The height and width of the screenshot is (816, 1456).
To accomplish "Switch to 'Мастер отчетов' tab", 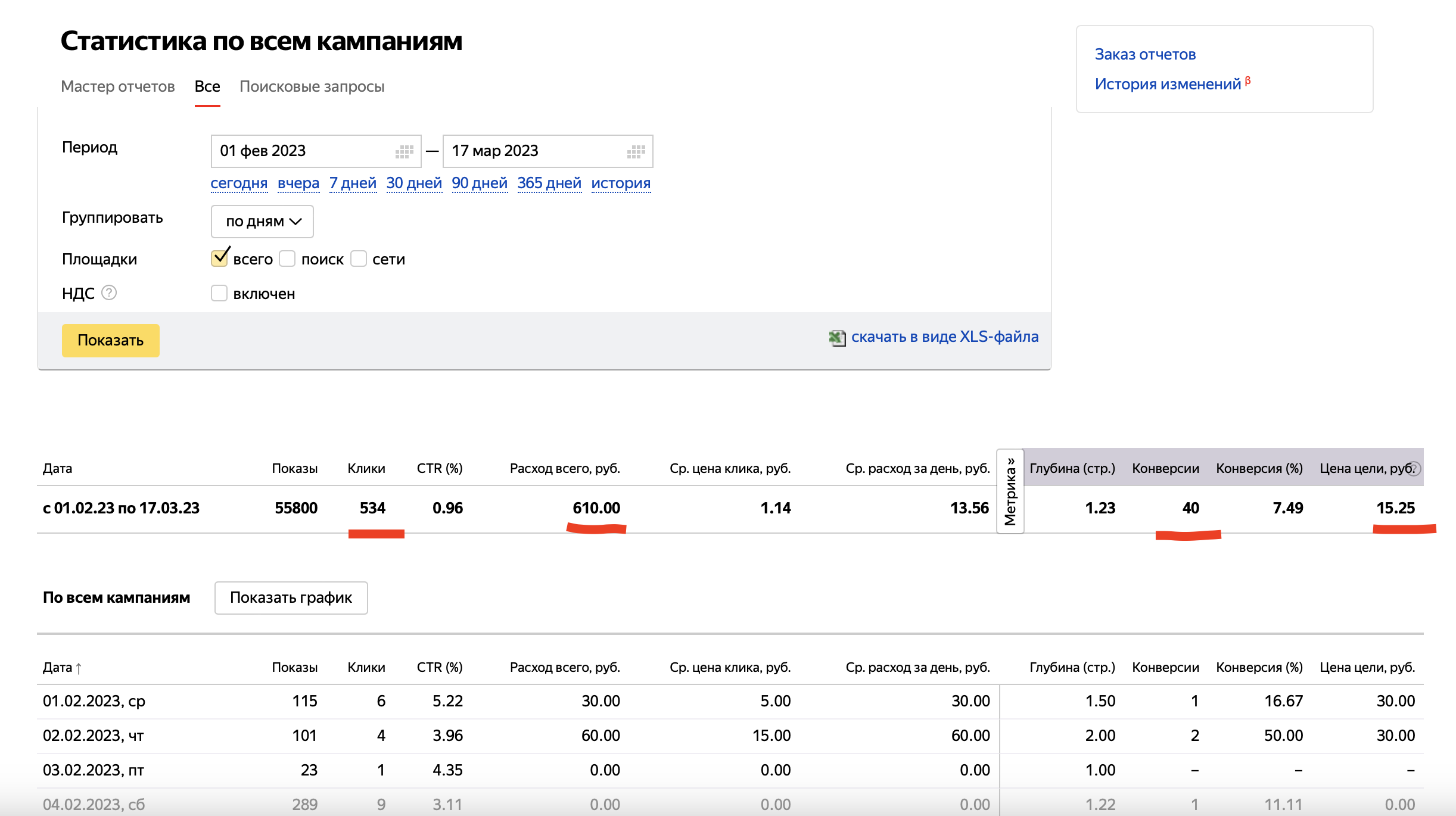I will tap(118, 86).
